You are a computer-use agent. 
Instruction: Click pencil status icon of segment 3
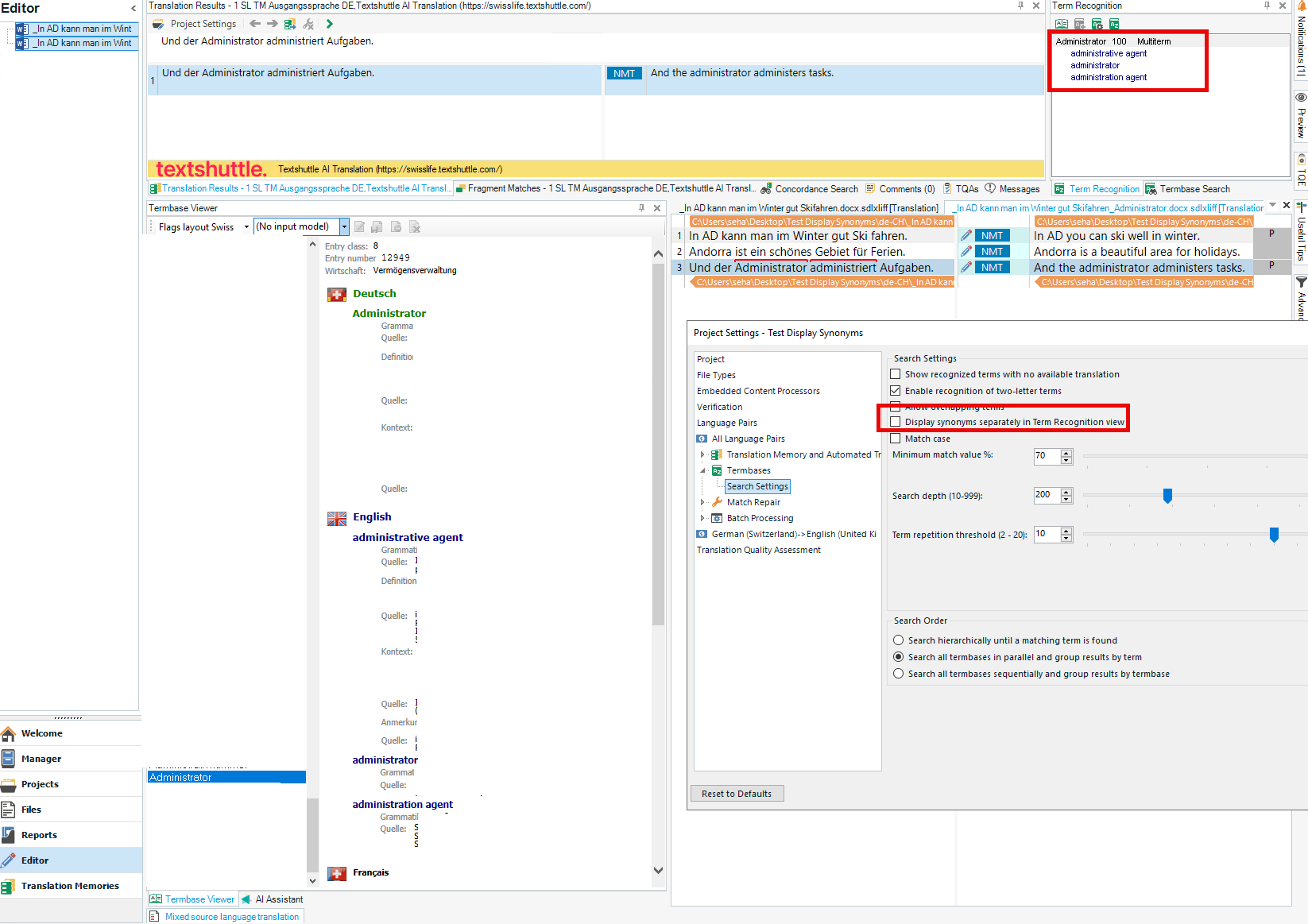click(x=966, y=267)
